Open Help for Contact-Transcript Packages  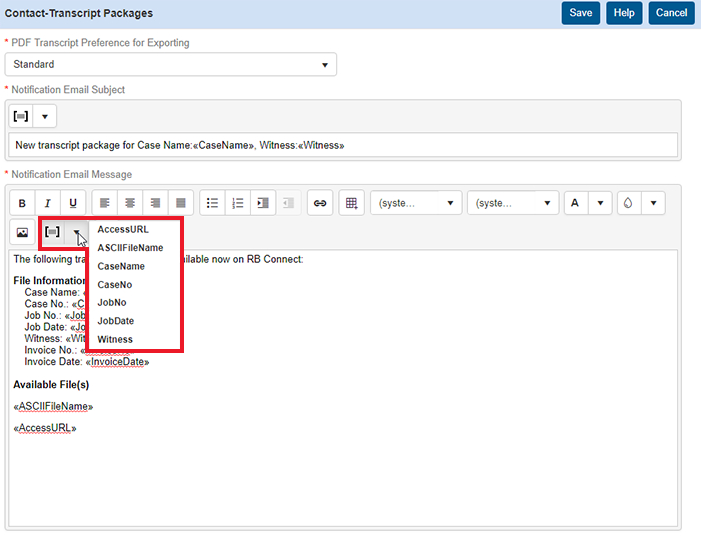point(624,13)
